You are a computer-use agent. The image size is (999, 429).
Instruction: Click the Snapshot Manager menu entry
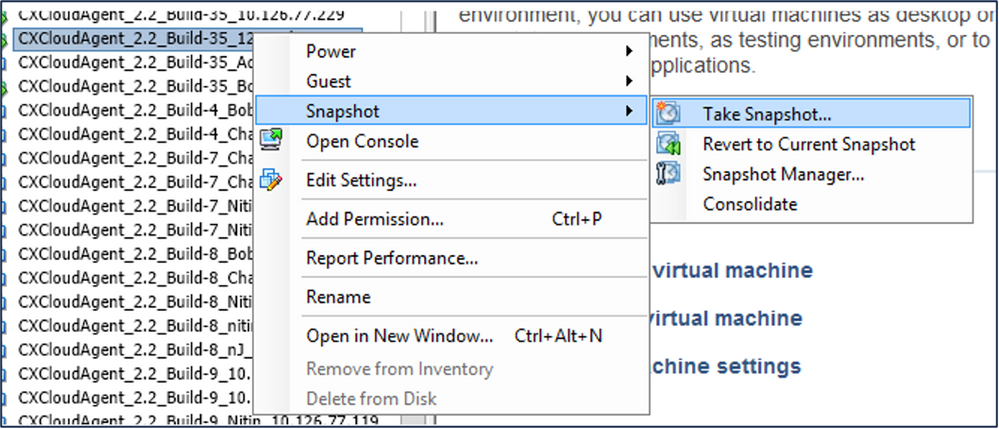pyautogui.click(x=784, y=174)
